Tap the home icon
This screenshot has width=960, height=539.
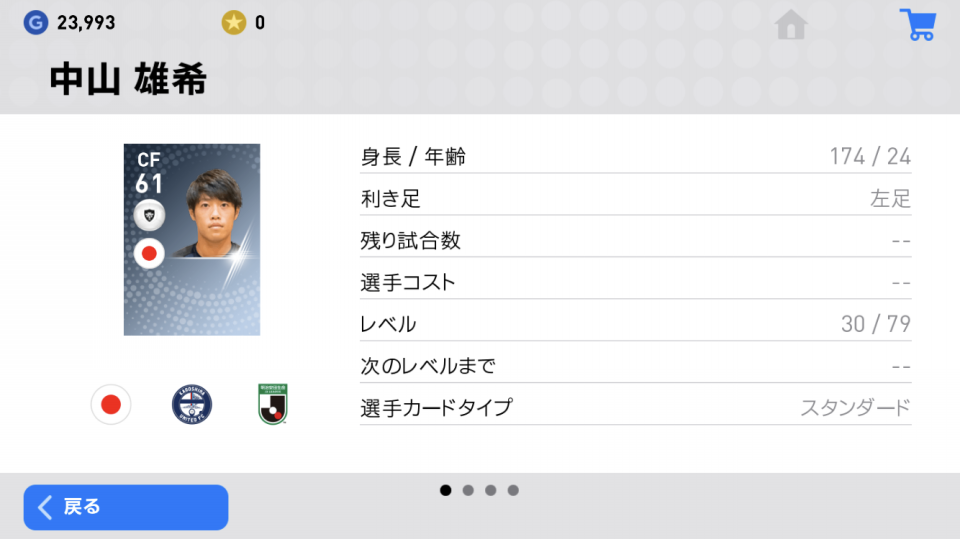pyautogui.click(x=791, y=24)
